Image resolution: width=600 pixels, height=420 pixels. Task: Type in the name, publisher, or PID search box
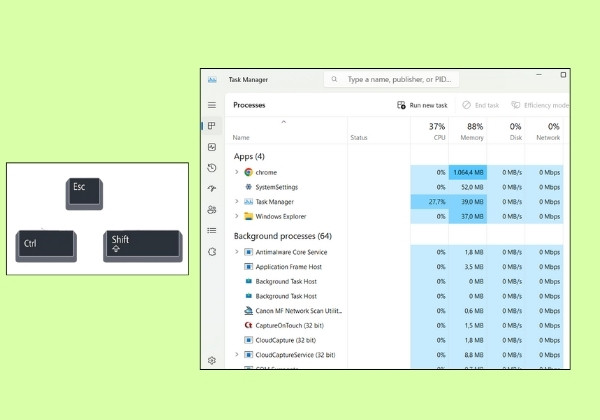pos(391,79)
